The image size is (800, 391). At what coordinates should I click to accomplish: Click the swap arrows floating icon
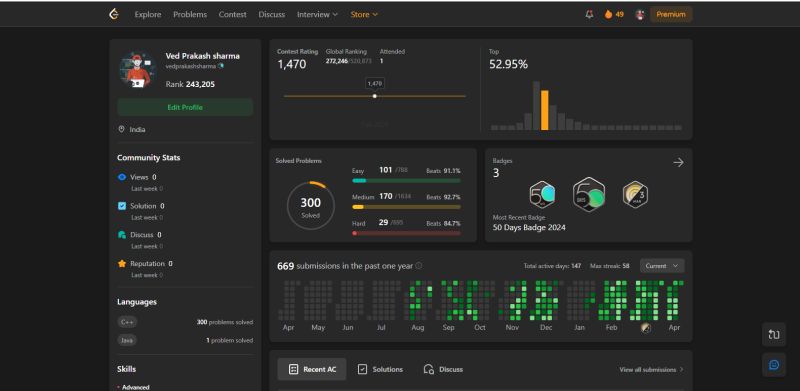tap(773, 334)
